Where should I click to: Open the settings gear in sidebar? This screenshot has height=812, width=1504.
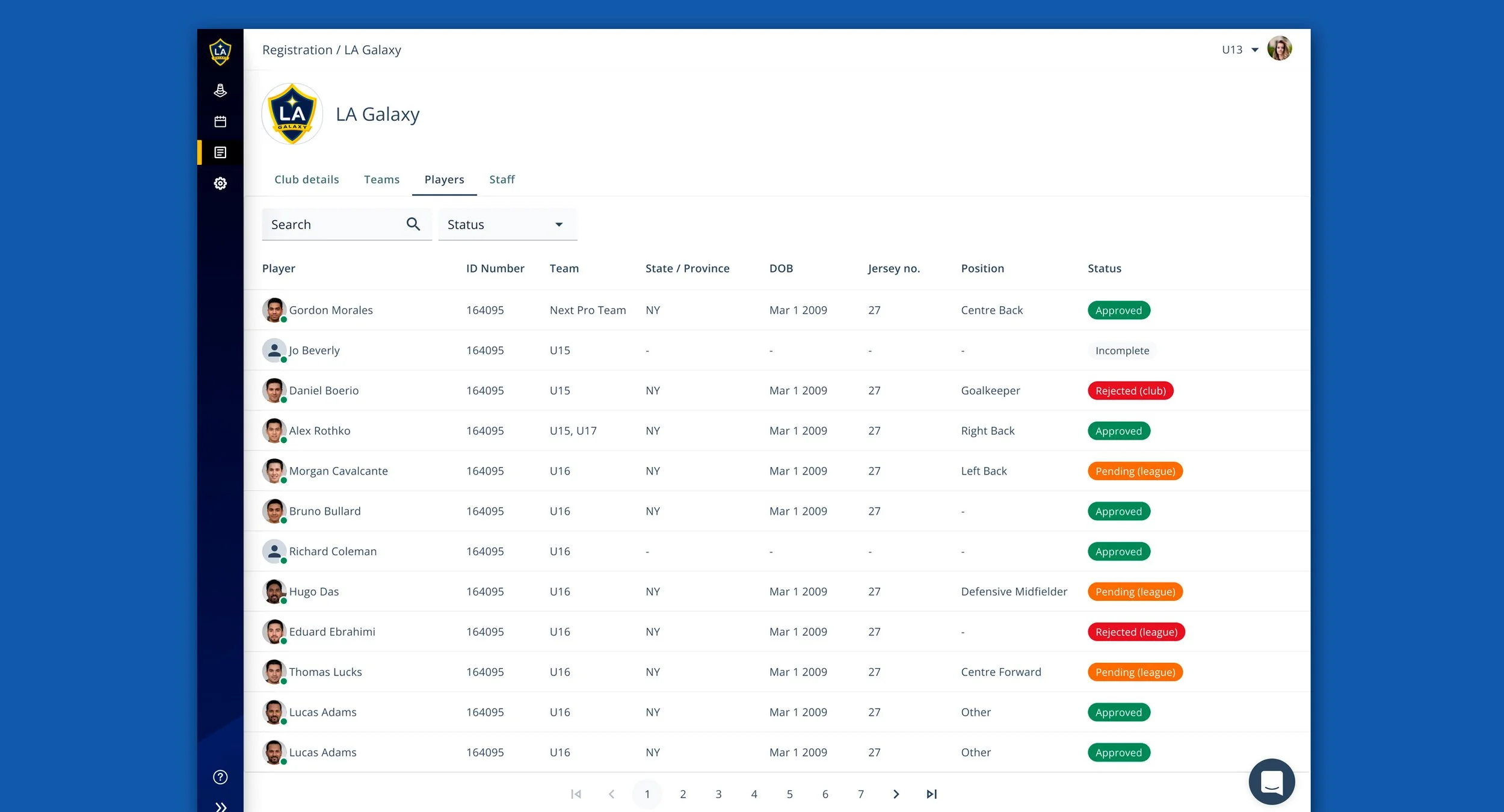[220, 183]
